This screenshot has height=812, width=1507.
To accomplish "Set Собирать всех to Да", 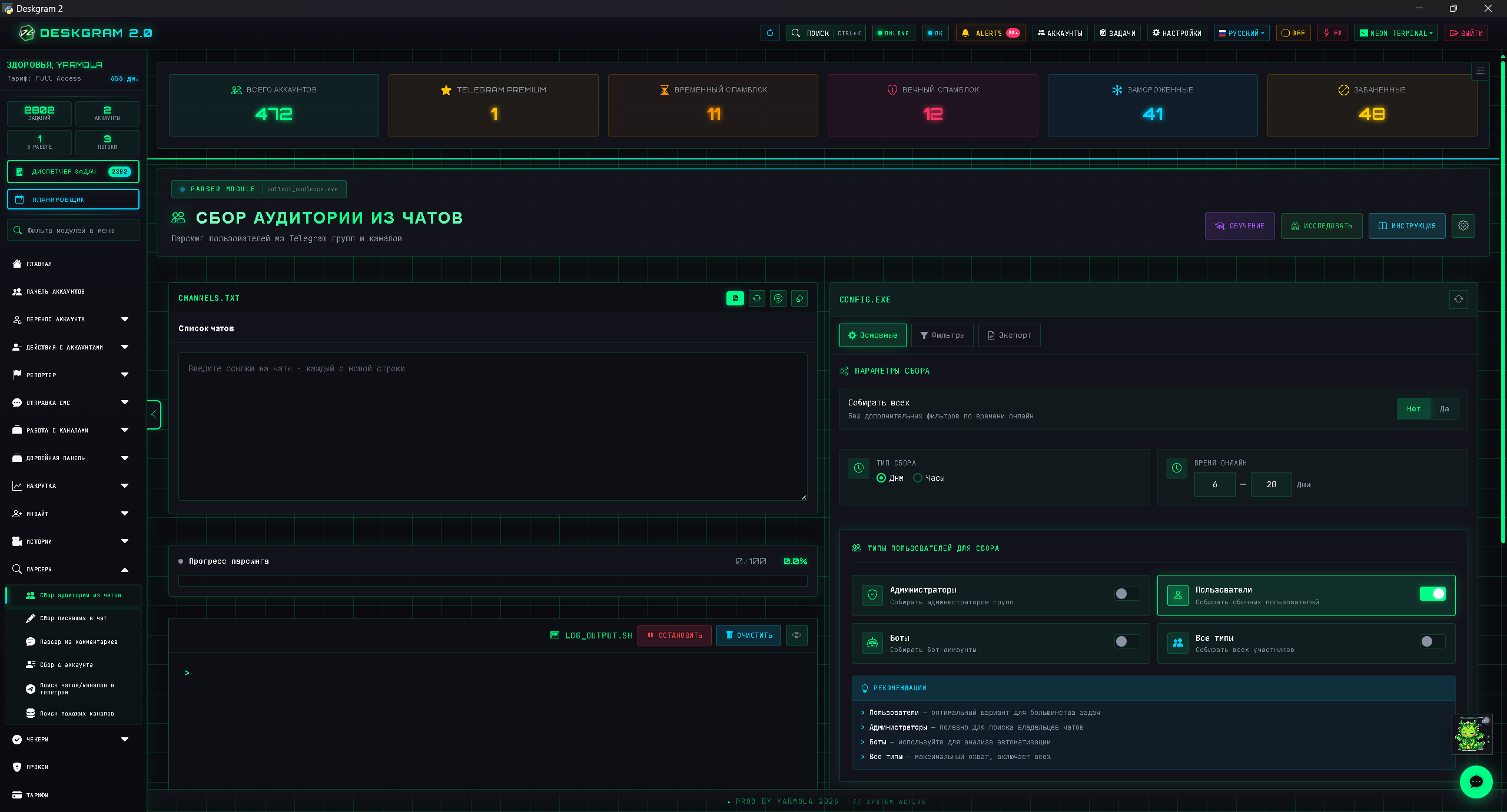I will (x=1444, y=408).
